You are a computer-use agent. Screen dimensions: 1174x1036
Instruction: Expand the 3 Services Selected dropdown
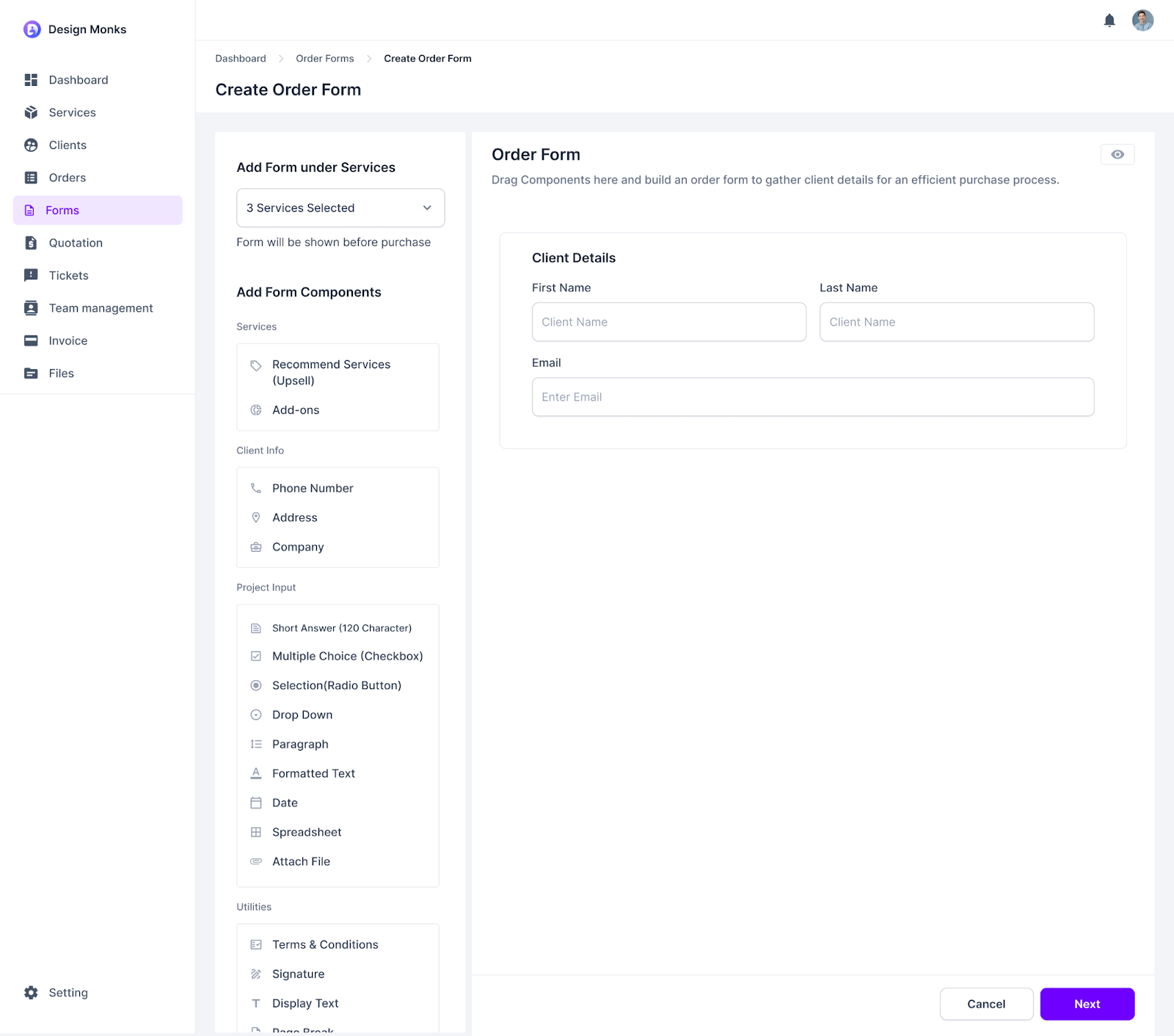coord(340,208)
